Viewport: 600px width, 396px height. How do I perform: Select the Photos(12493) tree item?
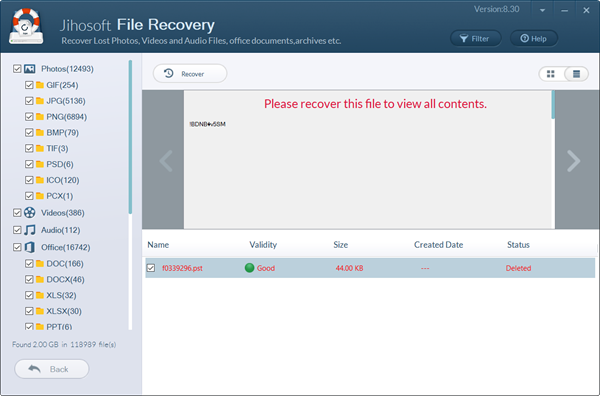pyautogui.click(x=67, y=69)
